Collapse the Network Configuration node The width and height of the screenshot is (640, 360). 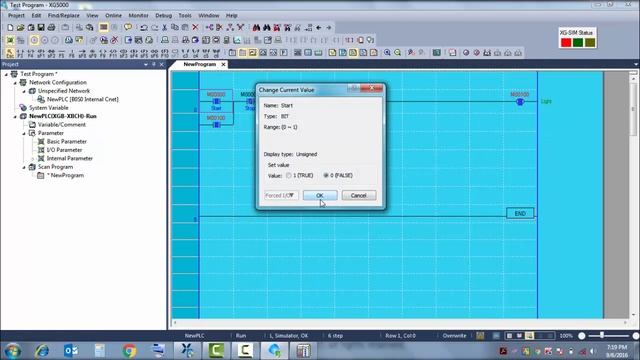15,83
